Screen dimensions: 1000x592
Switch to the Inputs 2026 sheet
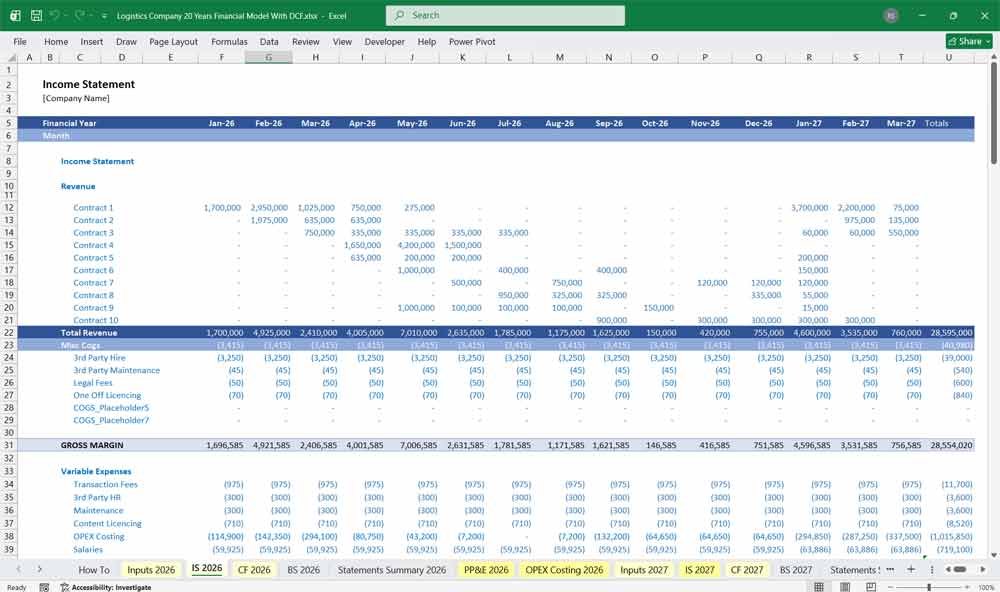click(151, 570)
